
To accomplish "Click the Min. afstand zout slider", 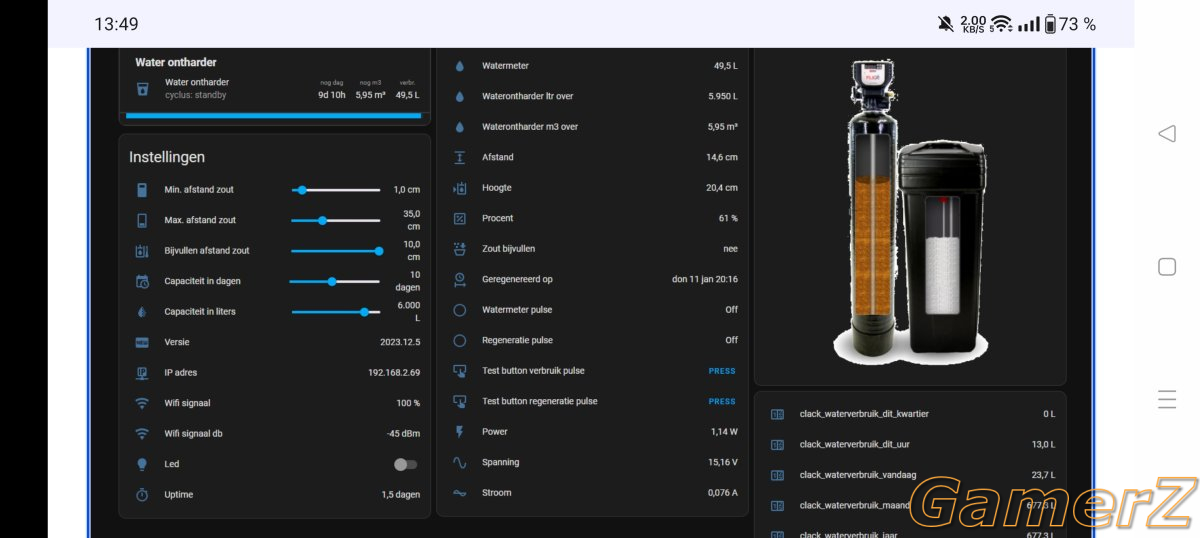I will [x=336, y=189].
